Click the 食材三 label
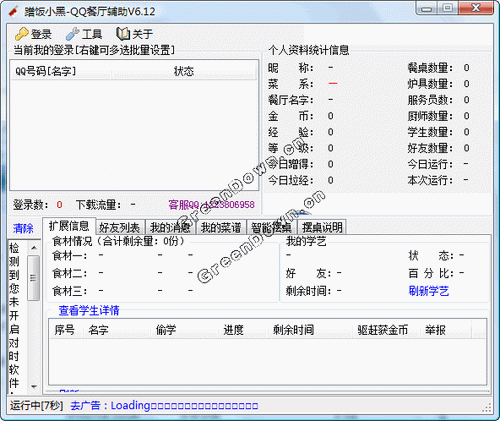Image resolution: width=500 pixels, height=421 pixels. [x=70, y=291]
